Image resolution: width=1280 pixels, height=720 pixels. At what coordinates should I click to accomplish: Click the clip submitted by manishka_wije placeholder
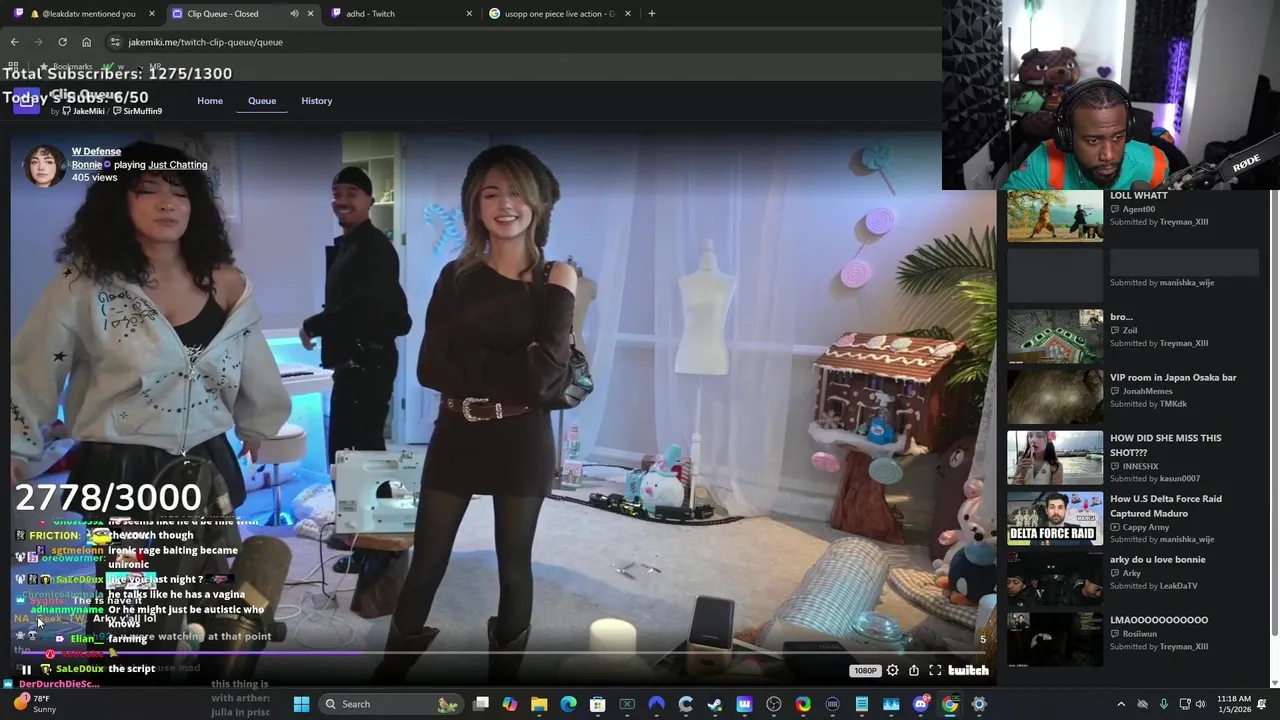pyautogui.click(x=1055, y=275)
